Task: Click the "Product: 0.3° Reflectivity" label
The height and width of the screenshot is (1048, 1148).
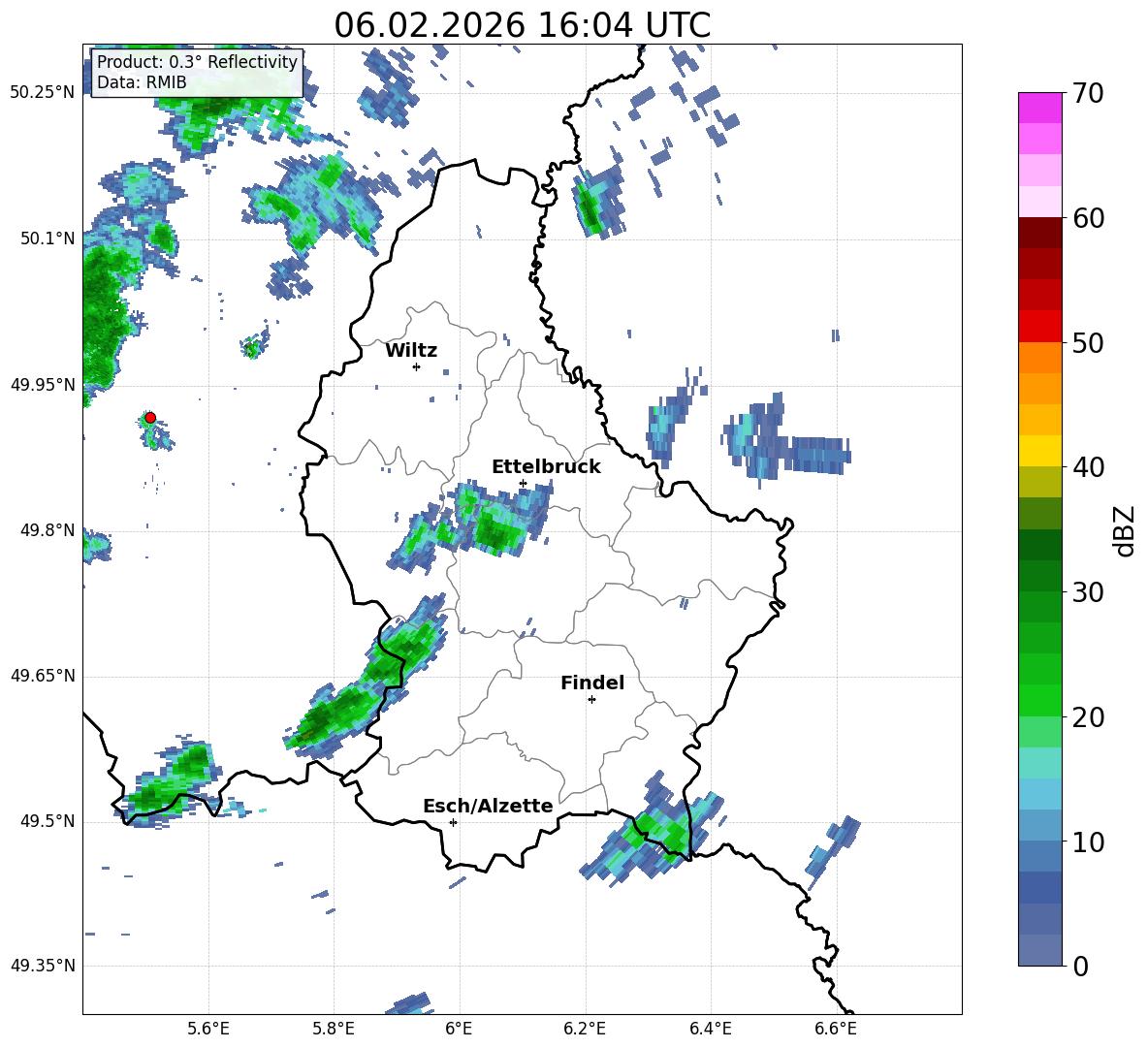Action: [x=197, y=61]
